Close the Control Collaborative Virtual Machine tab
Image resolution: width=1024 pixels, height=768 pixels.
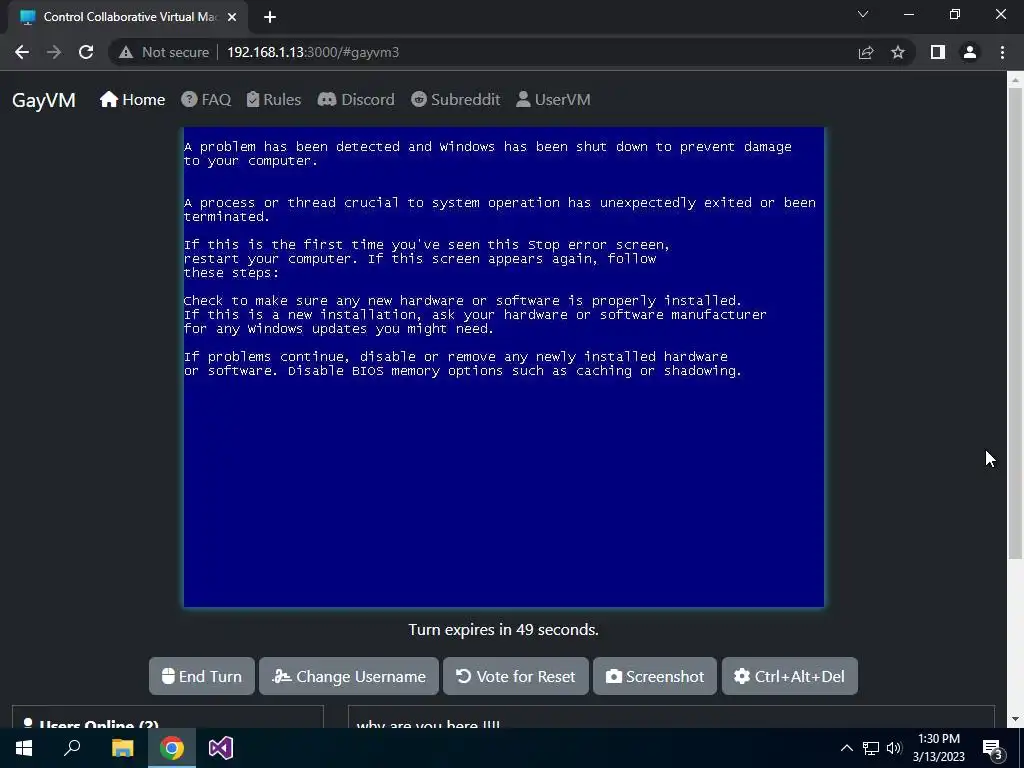[x=232, y=17]
